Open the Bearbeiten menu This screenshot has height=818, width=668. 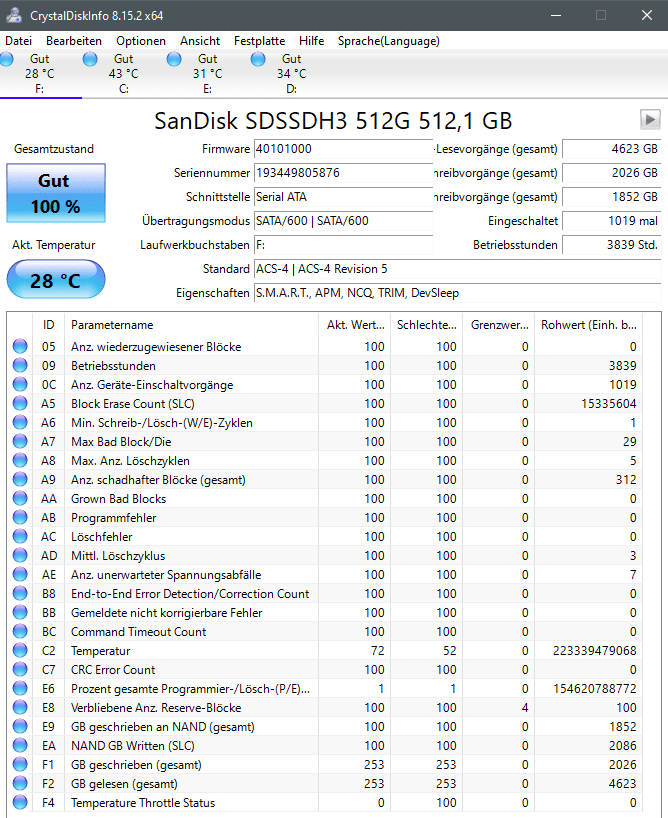[x=74, y=41]
